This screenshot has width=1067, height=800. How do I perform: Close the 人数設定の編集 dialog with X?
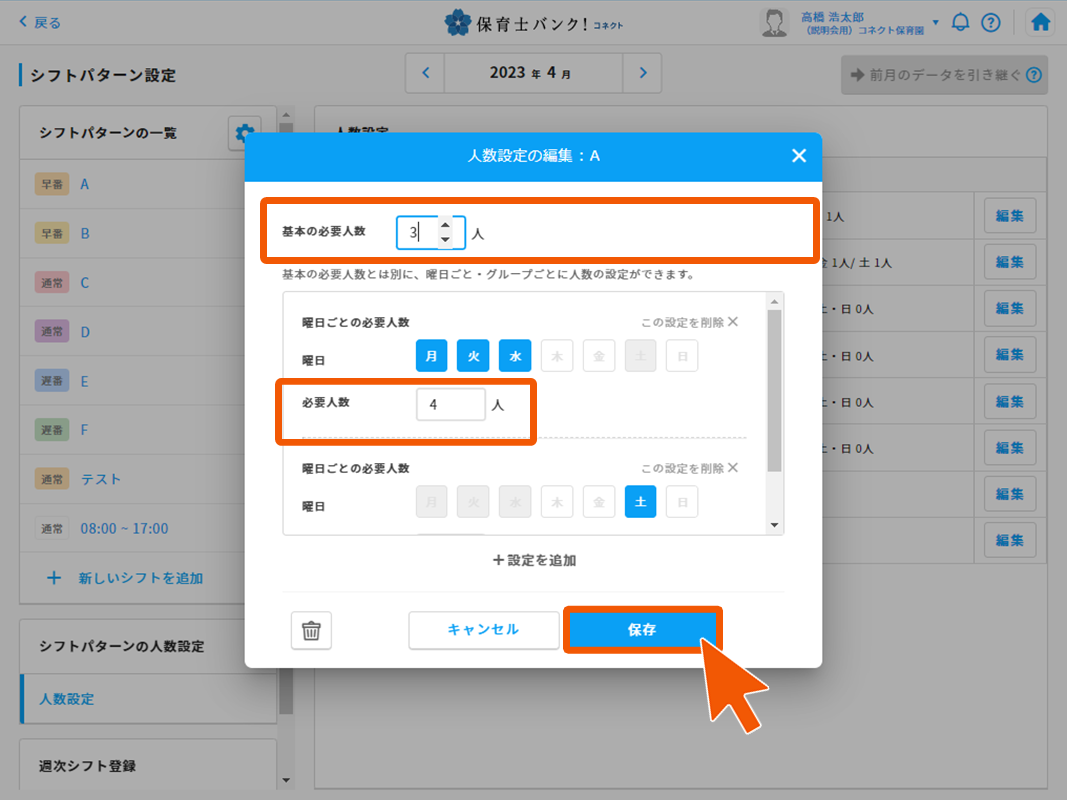[798, 155]
